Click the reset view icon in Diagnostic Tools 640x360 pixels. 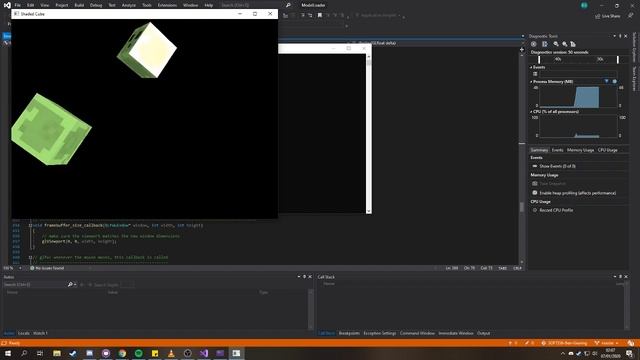tap(573, 44)
